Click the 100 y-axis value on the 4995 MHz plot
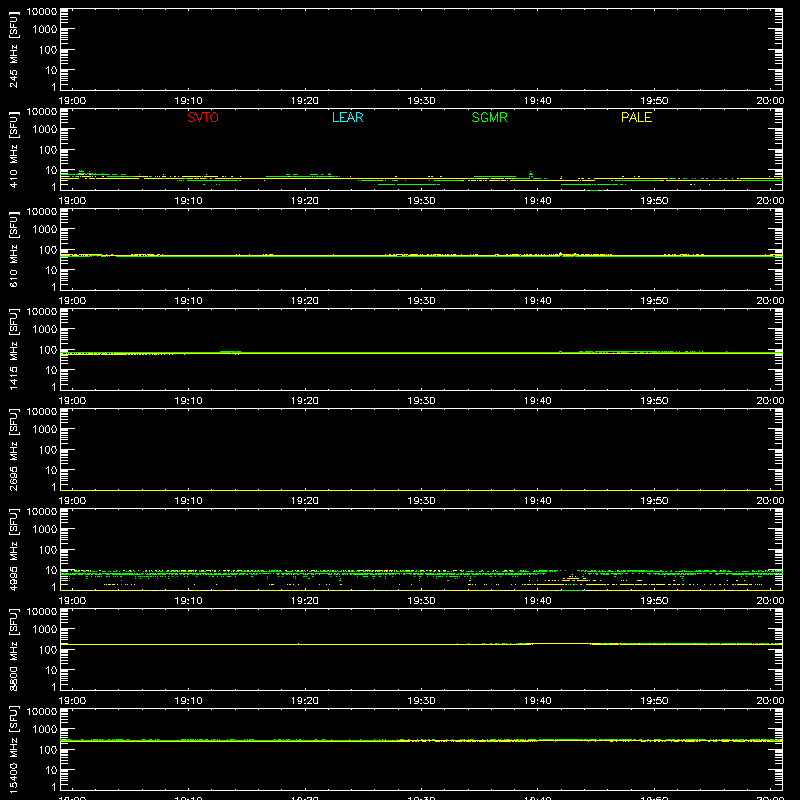Viewport: 800px width, 800px height. [48, 550]
